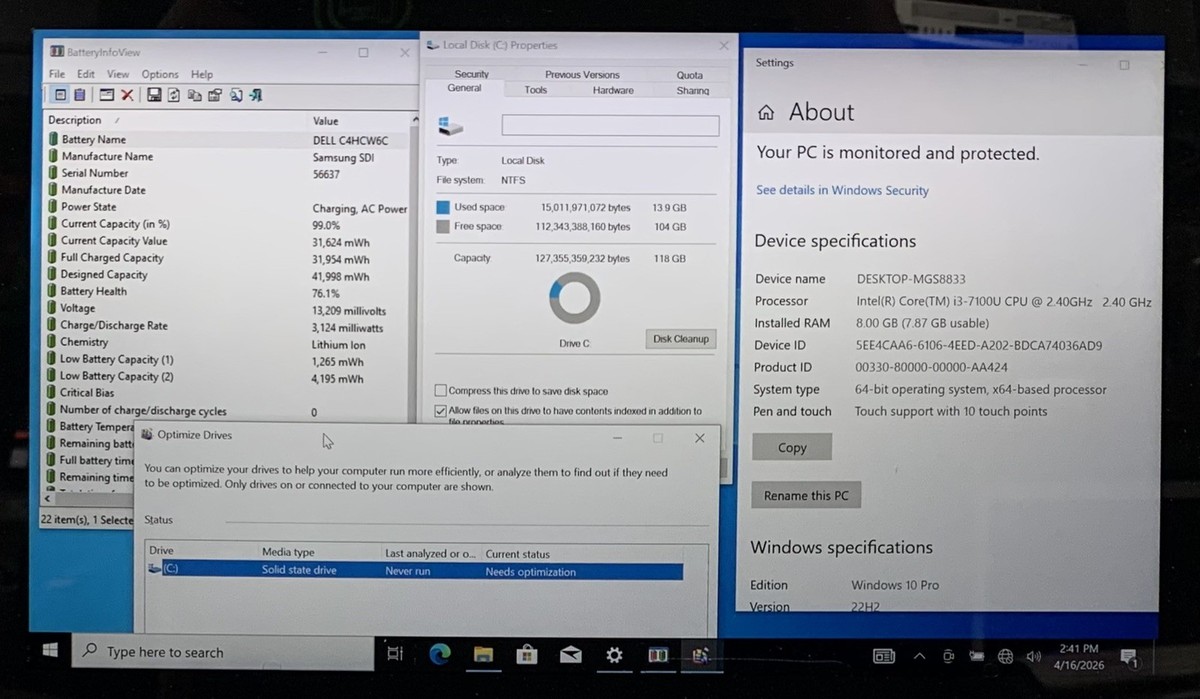Screen dimensions: 1200x699
Task: Select the Charge/Discharge Rate row
Action: click(x=227, y=326)
